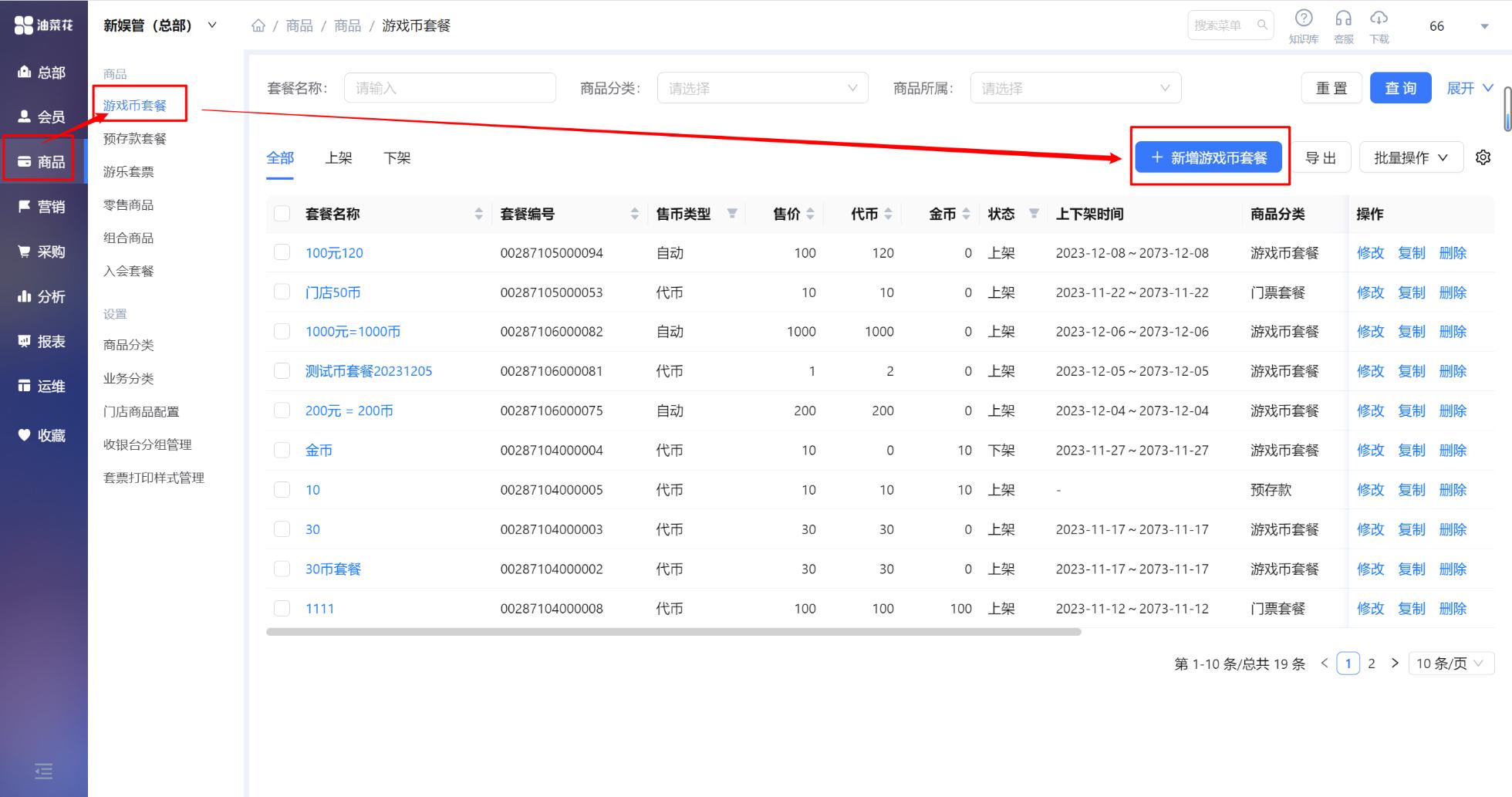Switch to the 上架 tab

(339, 158)
